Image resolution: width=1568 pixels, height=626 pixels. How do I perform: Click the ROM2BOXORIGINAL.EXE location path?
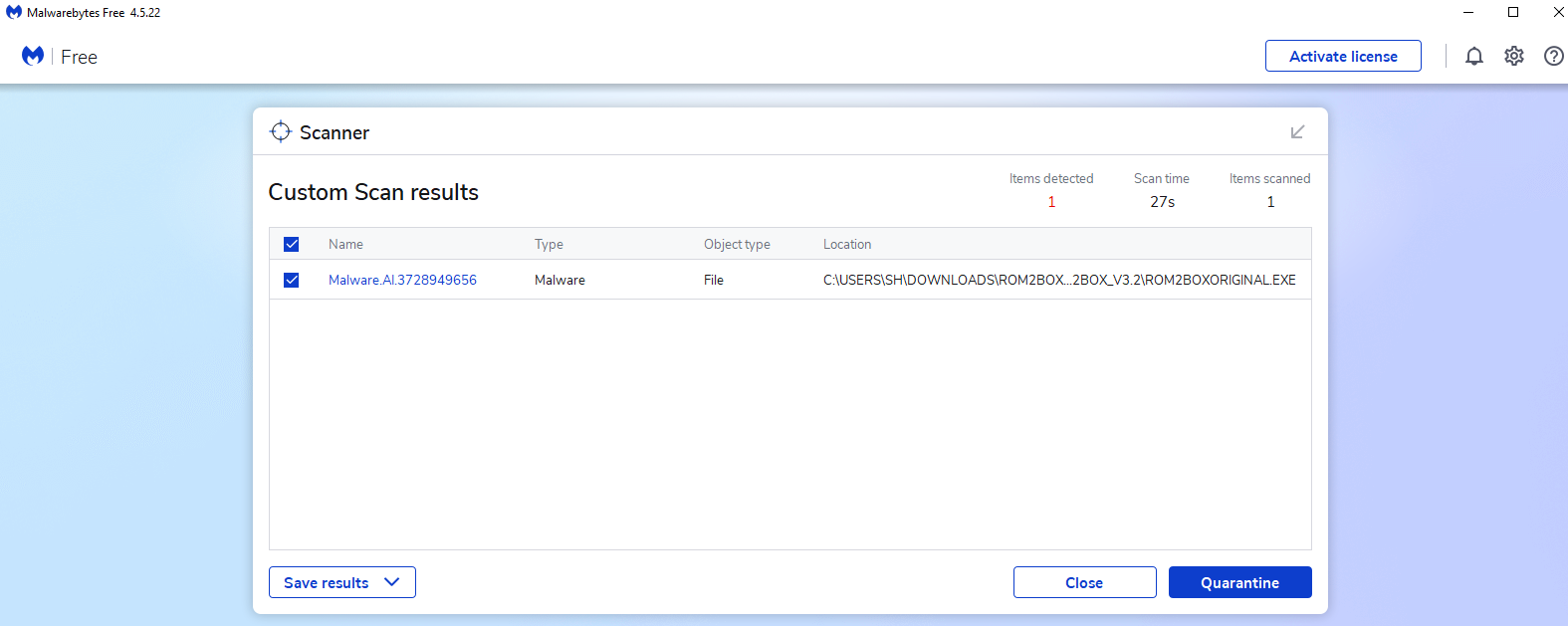tap(1059, 280)
